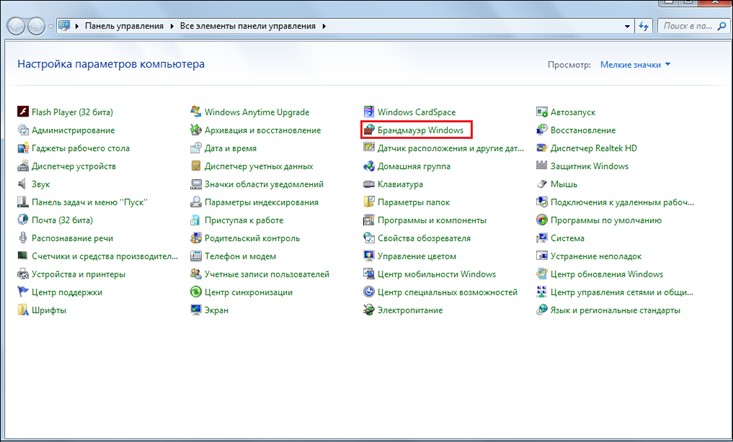Image resolution: width=733 pixels, height=442 pixels.
Task: Open the Flash Player (32 бита) icon
Action: 23,112
